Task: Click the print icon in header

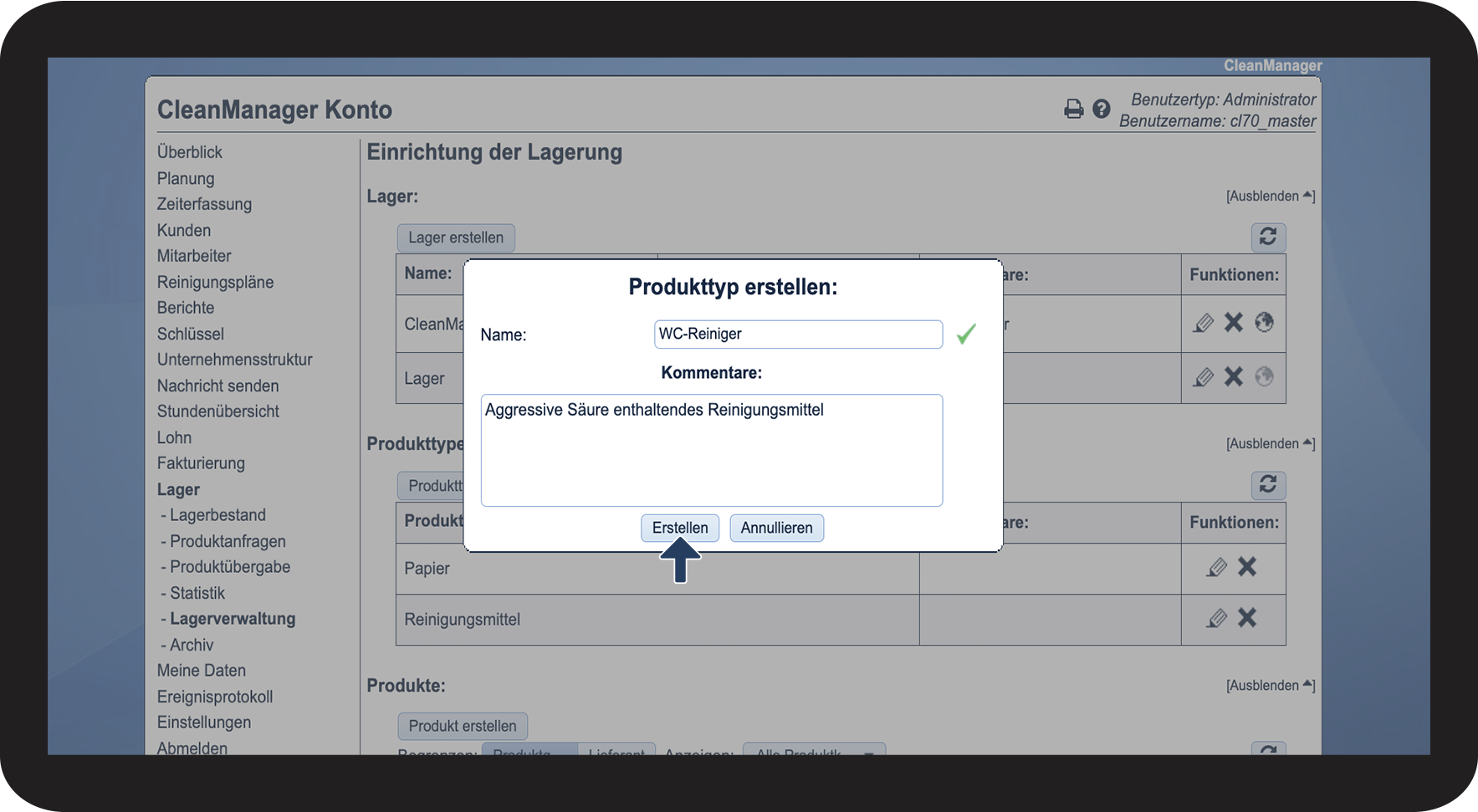Action: [1073, 109]
